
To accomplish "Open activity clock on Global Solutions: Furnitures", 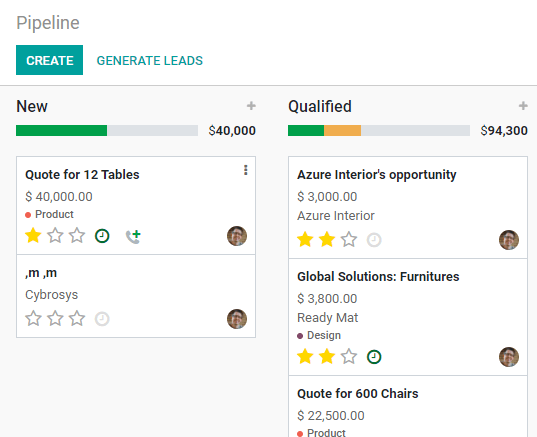I will coord(374,357).
